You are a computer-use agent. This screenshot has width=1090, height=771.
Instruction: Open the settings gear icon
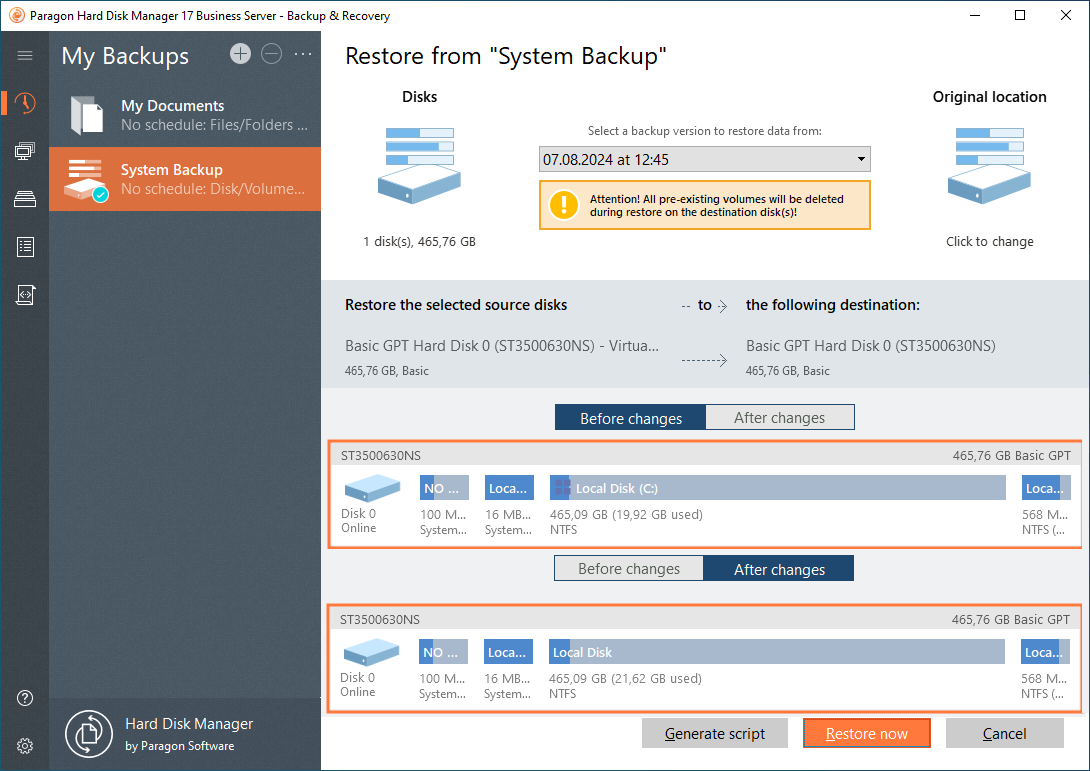point(25,746)
